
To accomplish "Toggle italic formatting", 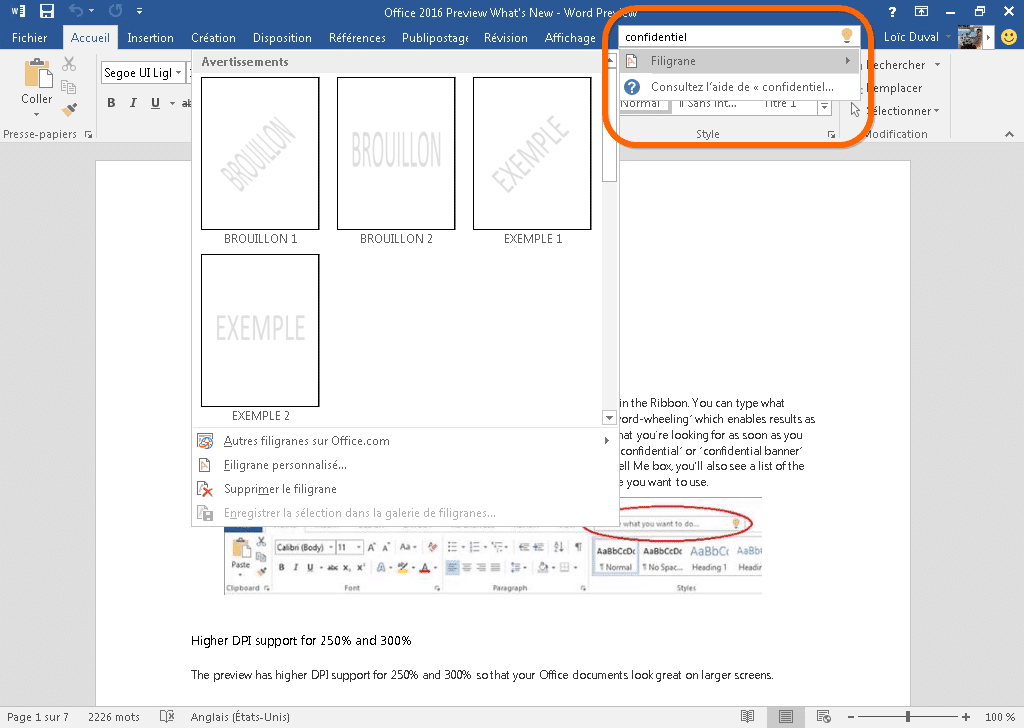I will (133, 103).
